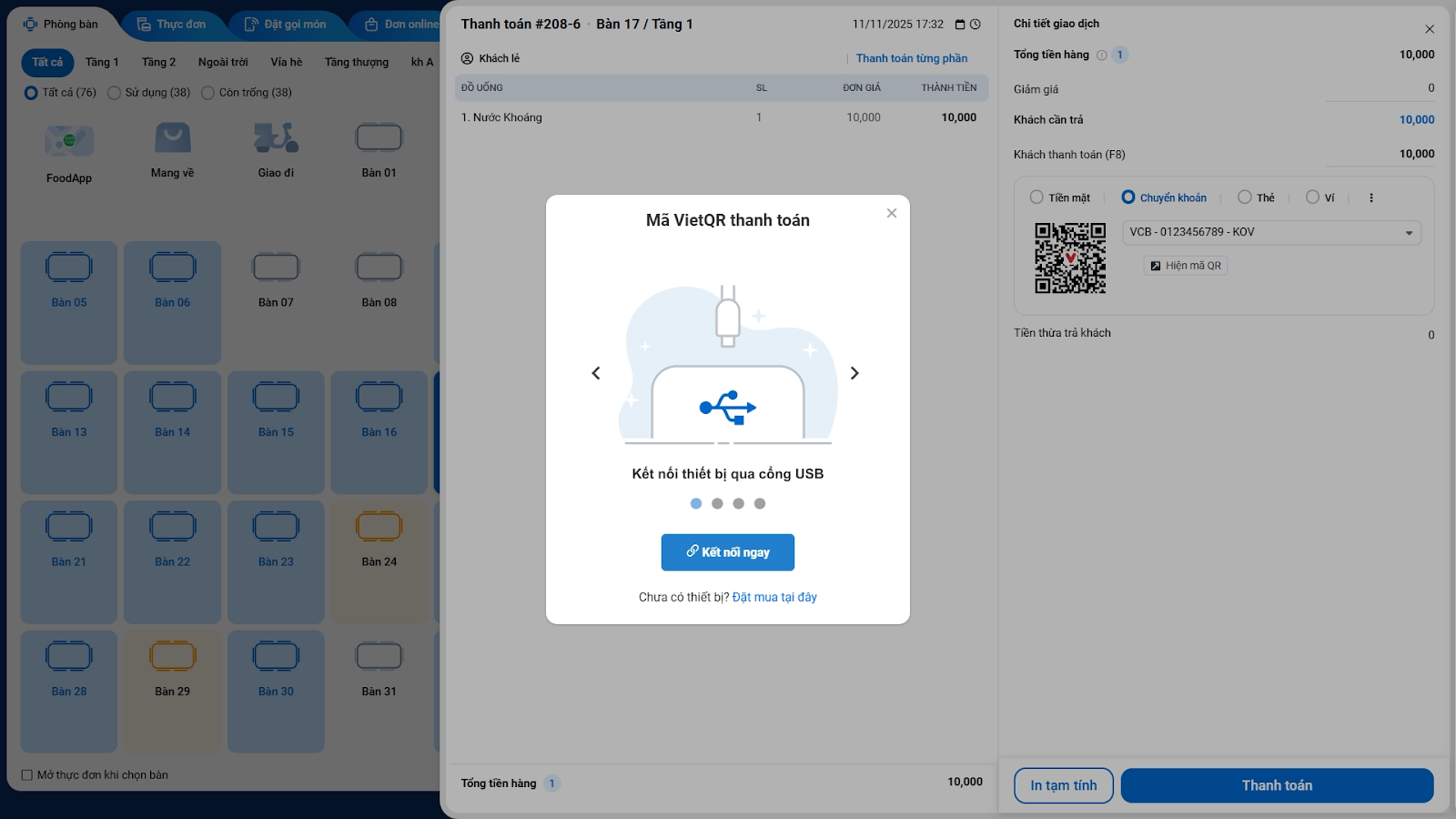Expand the VCB - 0123456789 - KOV account dropdown
The image size is (1456, 819).
pos(1271,232)
